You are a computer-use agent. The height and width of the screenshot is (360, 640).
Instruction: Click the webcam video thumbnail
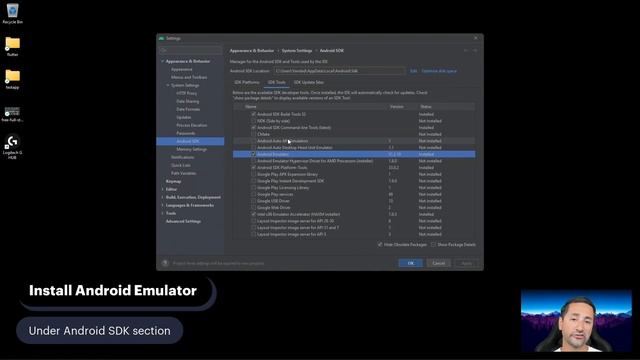[x=576, y=321]
